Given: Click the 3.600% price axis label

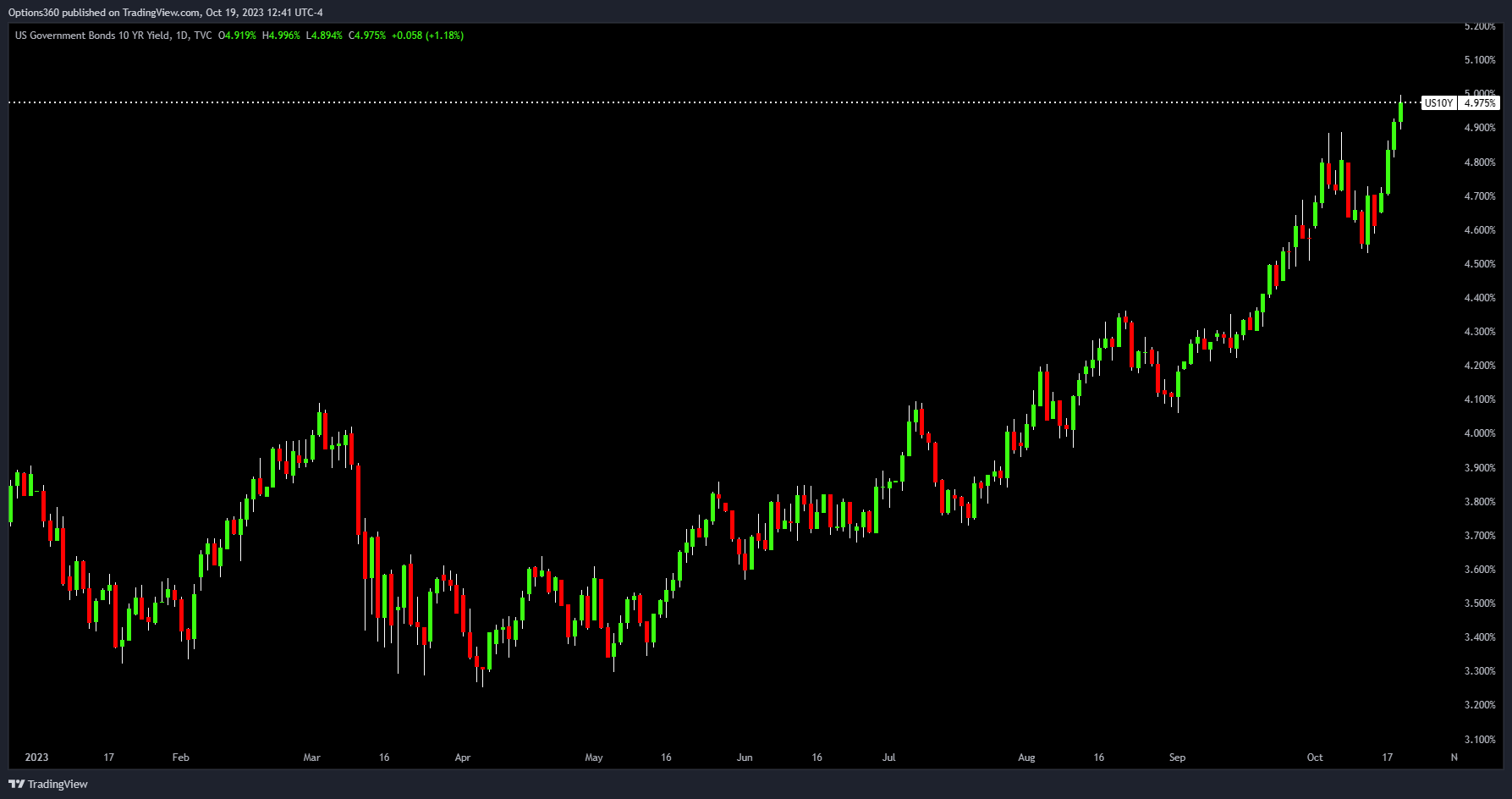Looking at the screenshot, I should [x=1480, y=570].
